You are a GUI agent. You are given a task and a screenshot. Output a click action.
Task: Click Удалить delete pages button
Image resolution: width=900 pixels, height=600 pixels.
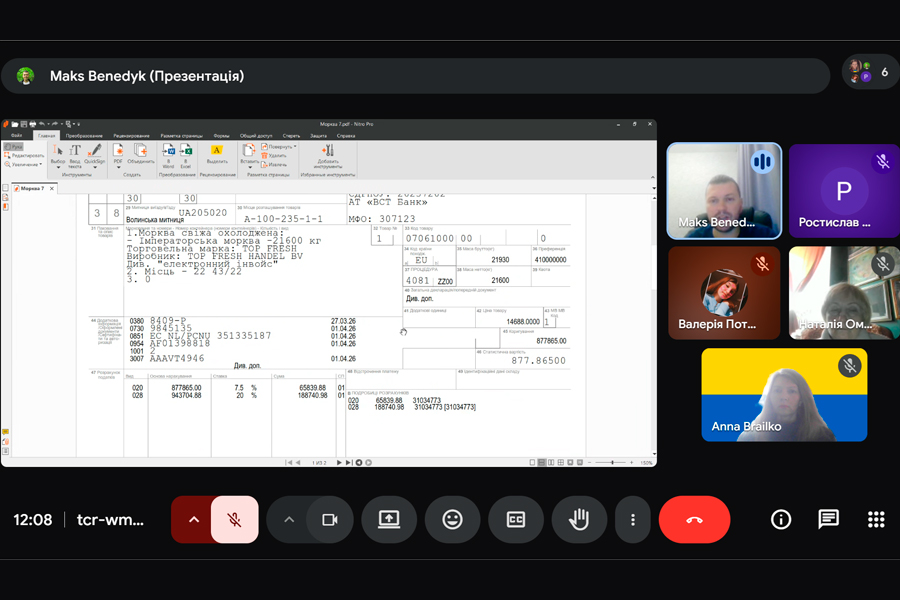(x=274, y=156)
